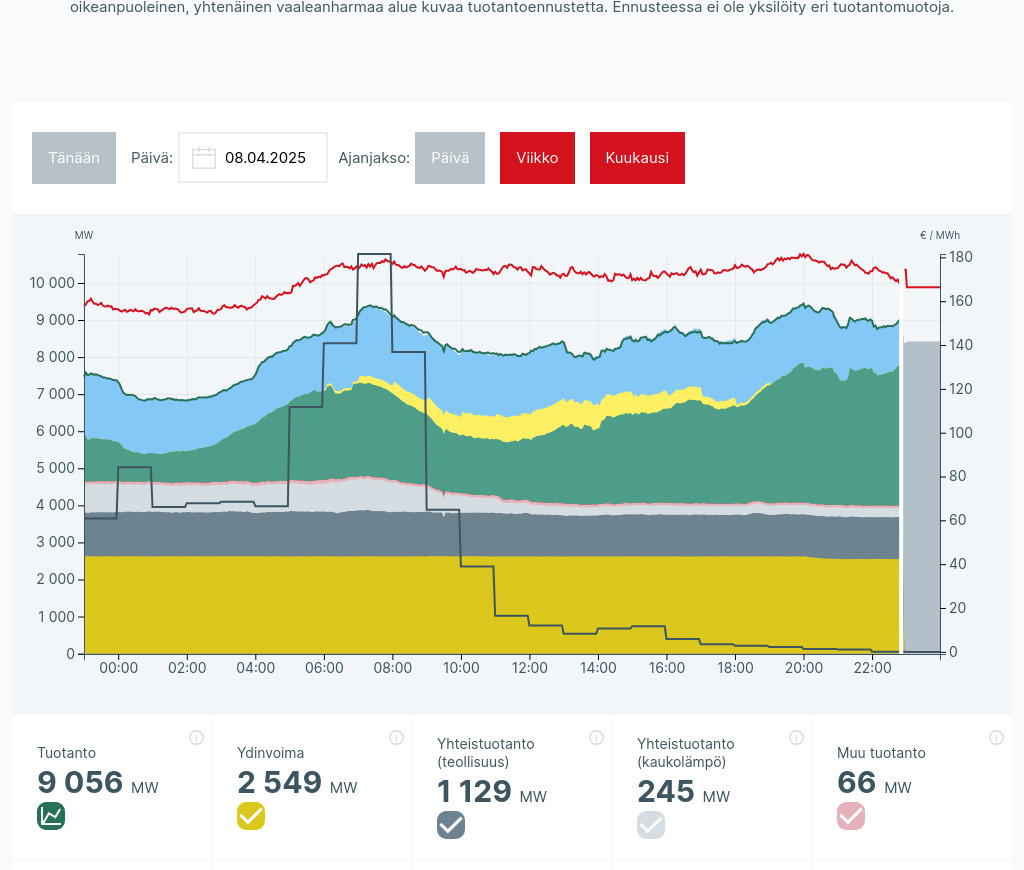The height and width of the screenshot is (870, 1024).
Task: Select the Päivä time period
Action: pos(450,158)
